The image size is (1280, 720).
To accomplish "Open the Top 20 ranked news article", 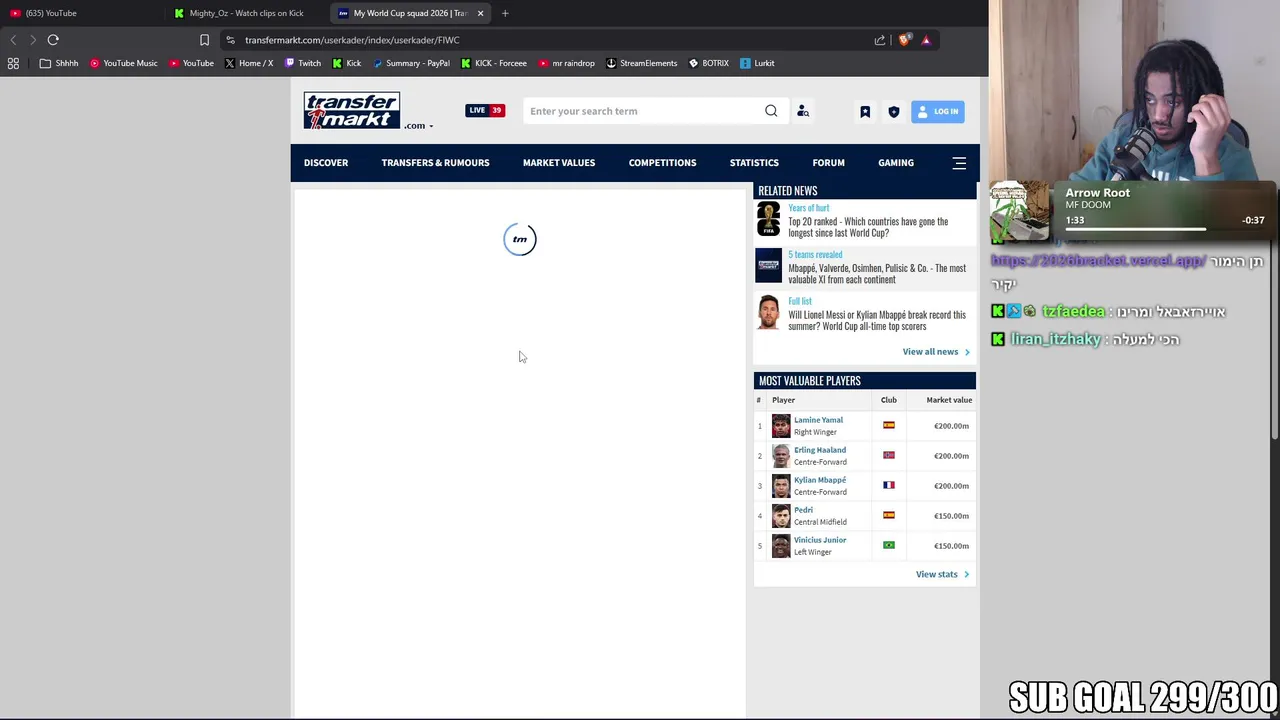I will pos(868,227).
